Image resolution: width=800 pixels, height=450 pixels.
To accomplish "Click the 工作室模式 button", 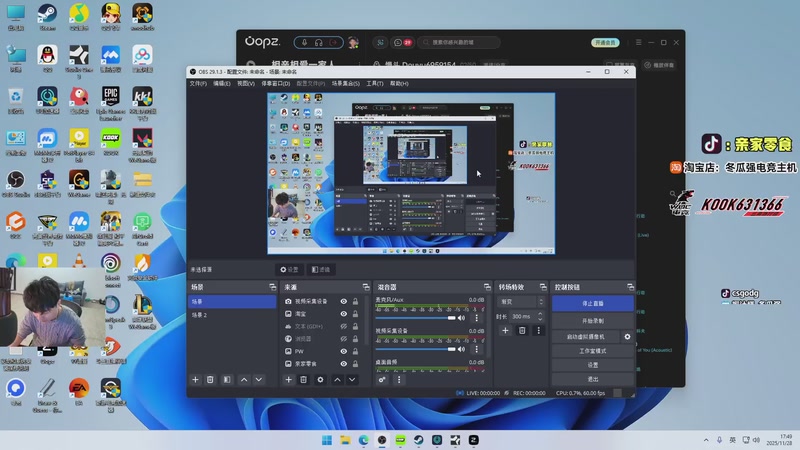I will pyautogui.click(x=592, y=351).
